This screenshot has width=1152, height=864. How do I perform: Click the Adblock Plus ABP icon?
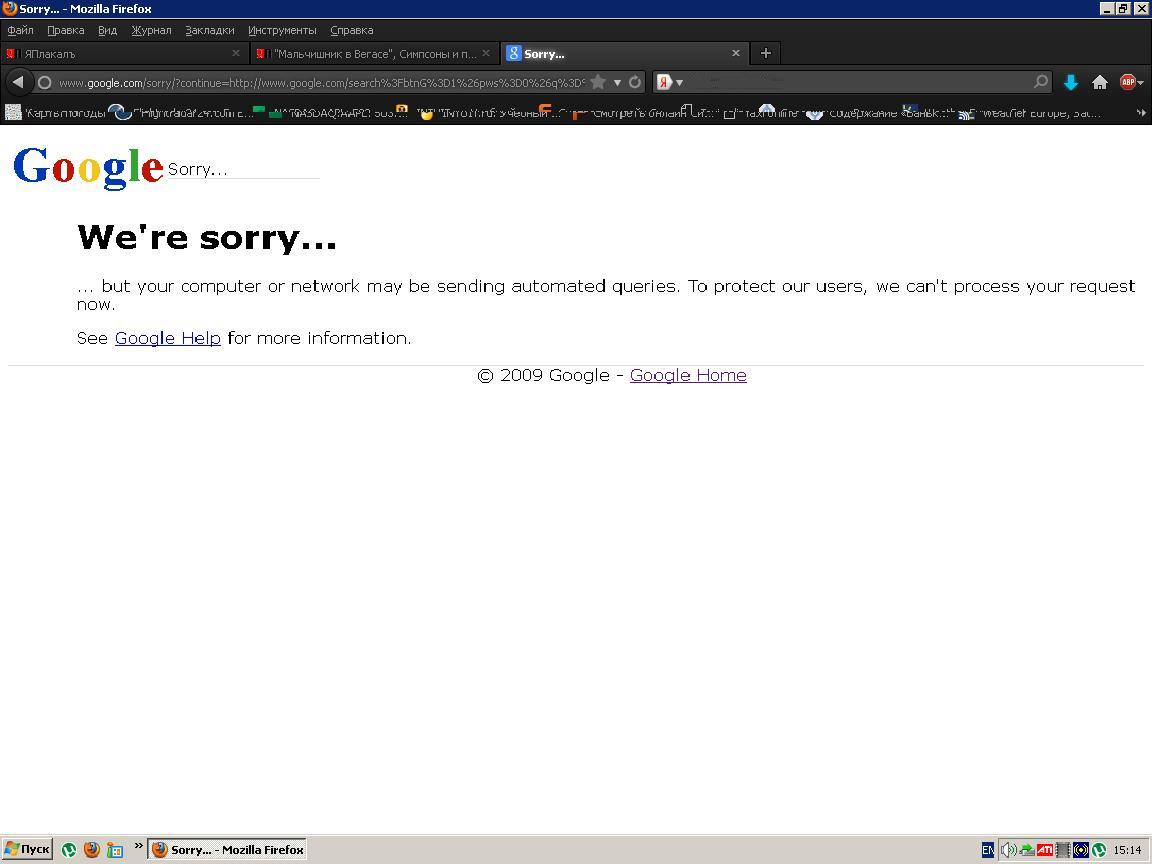point(1128,82)
